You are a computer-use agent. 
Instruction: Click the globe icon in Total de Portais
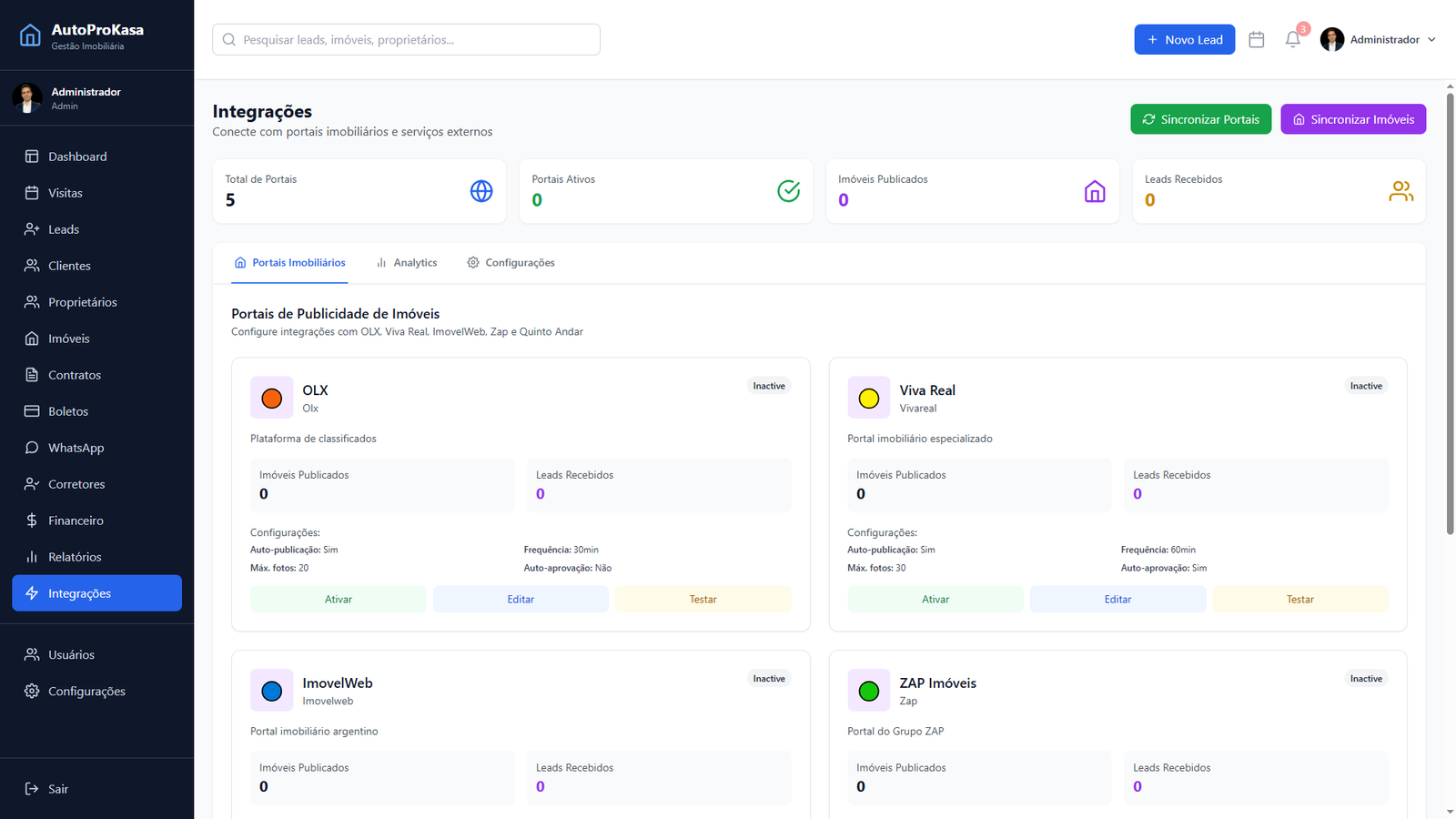pos(481,191)
